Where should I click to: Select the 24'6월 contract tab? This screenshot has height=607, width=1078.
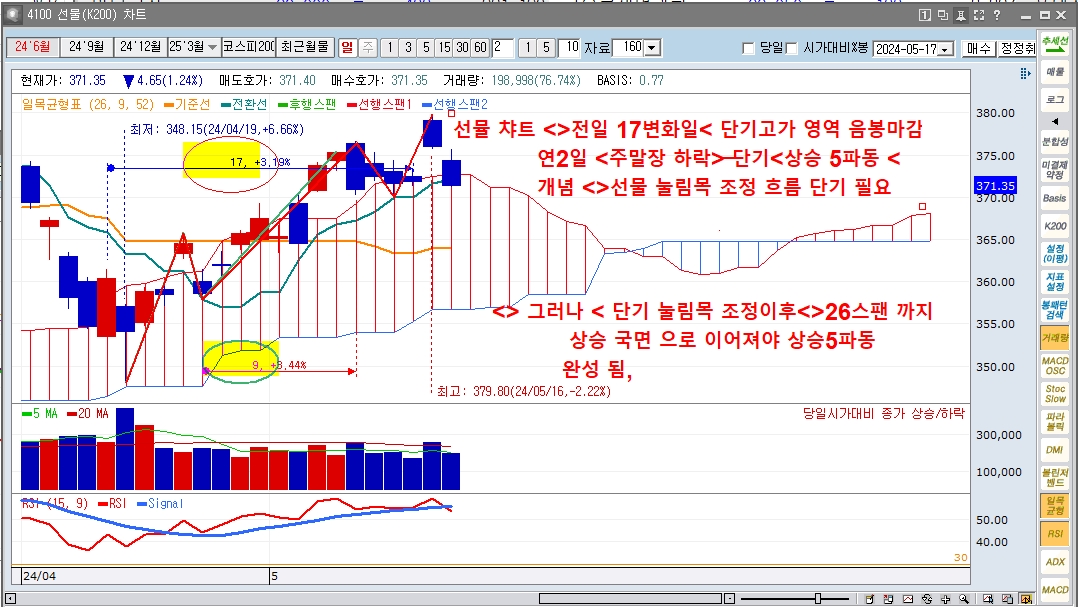coord(32,47)
